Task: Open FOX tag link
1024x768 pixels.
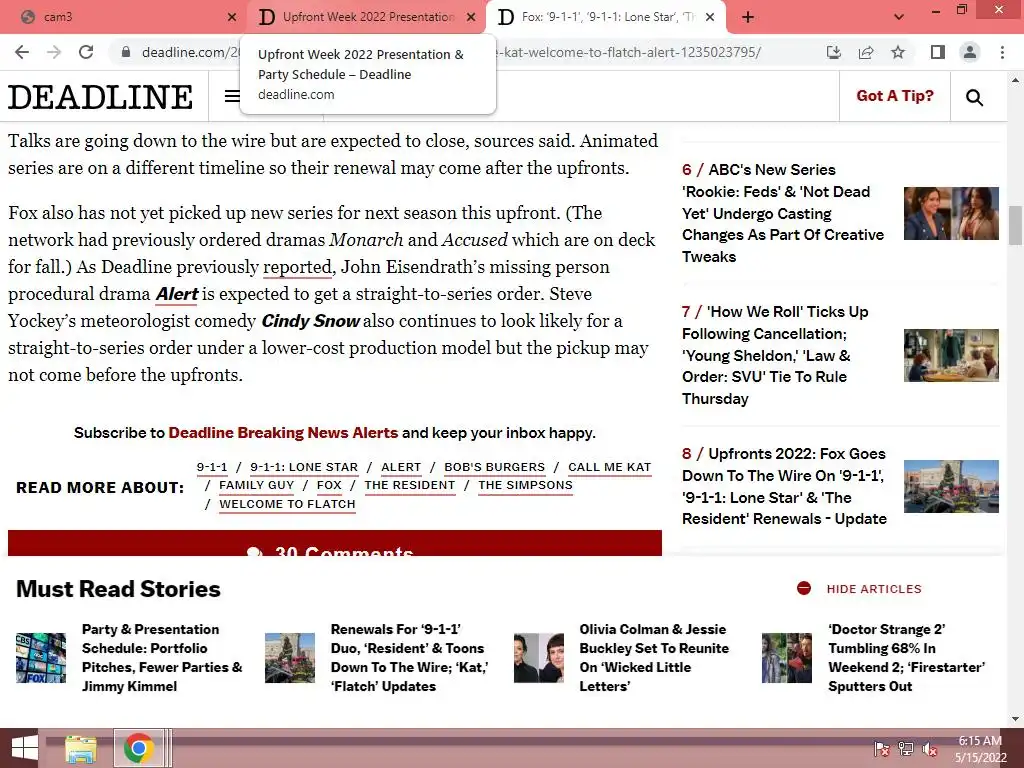Action: (329, 485)
